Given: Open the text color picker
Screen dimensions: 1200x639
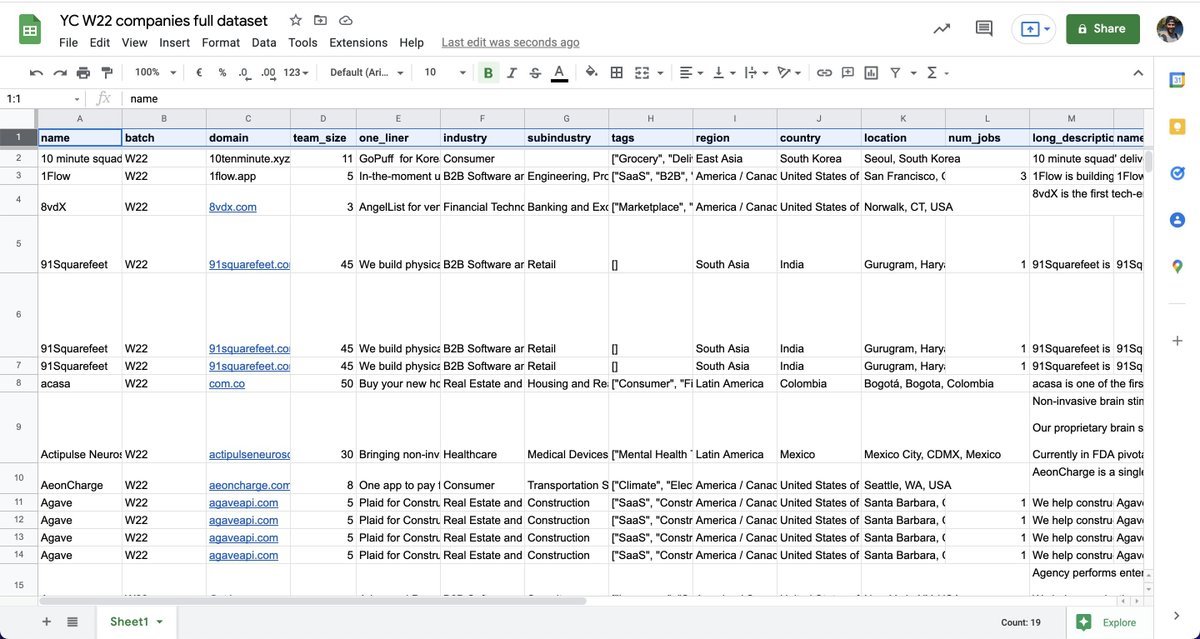Looking at the screenshot, I should pyautogui.click(x=559, y=72).
